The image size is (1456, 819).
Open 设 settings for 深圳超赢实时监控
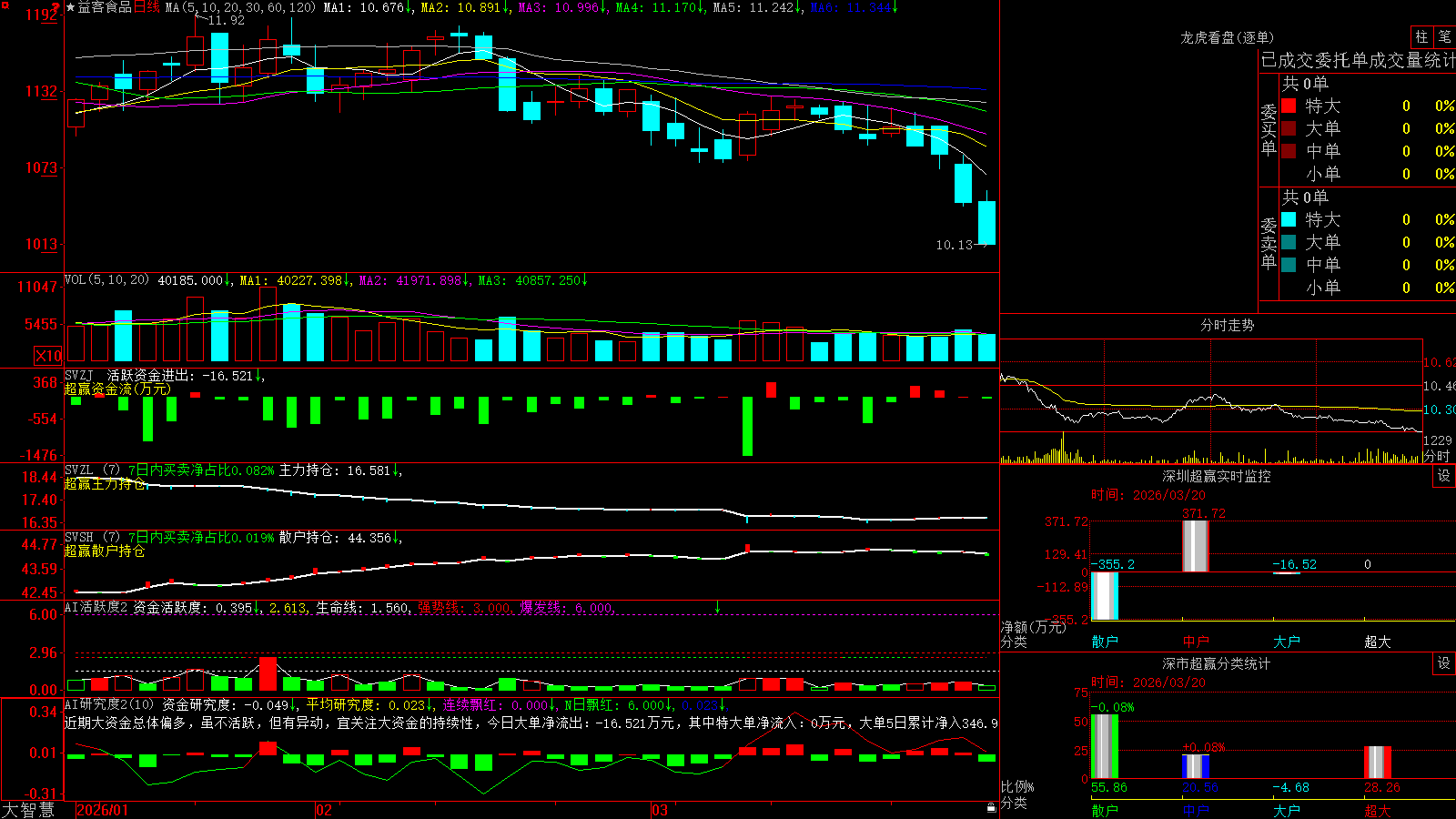pyautogui.click(x=1444, y=476)
